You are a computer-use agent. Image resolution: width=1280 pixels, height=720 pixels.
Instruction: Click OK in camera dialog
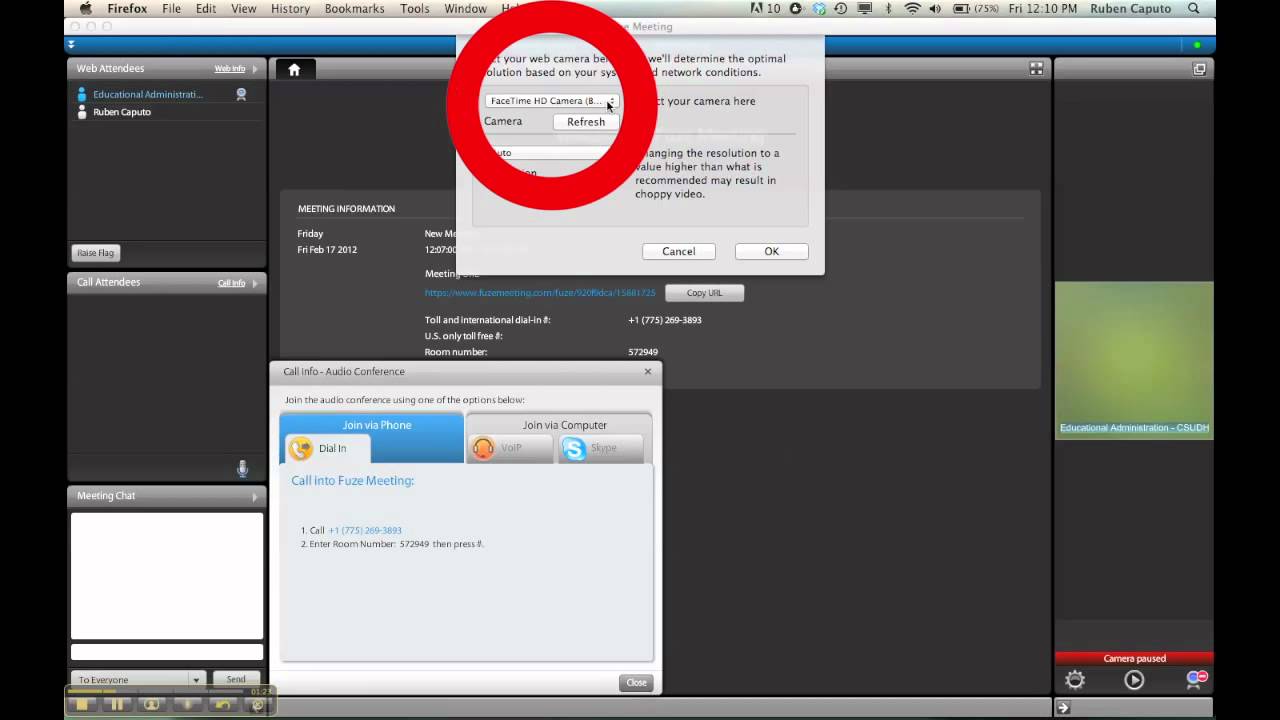771,251
